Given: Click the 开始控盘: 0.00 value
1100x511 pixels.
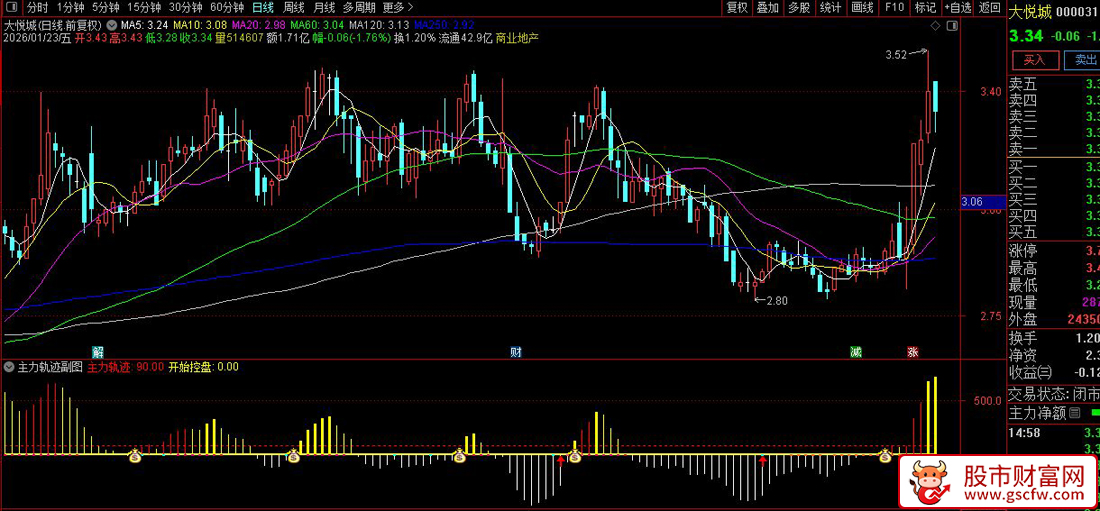Looking at the screenshot, I should pos(204,366).
